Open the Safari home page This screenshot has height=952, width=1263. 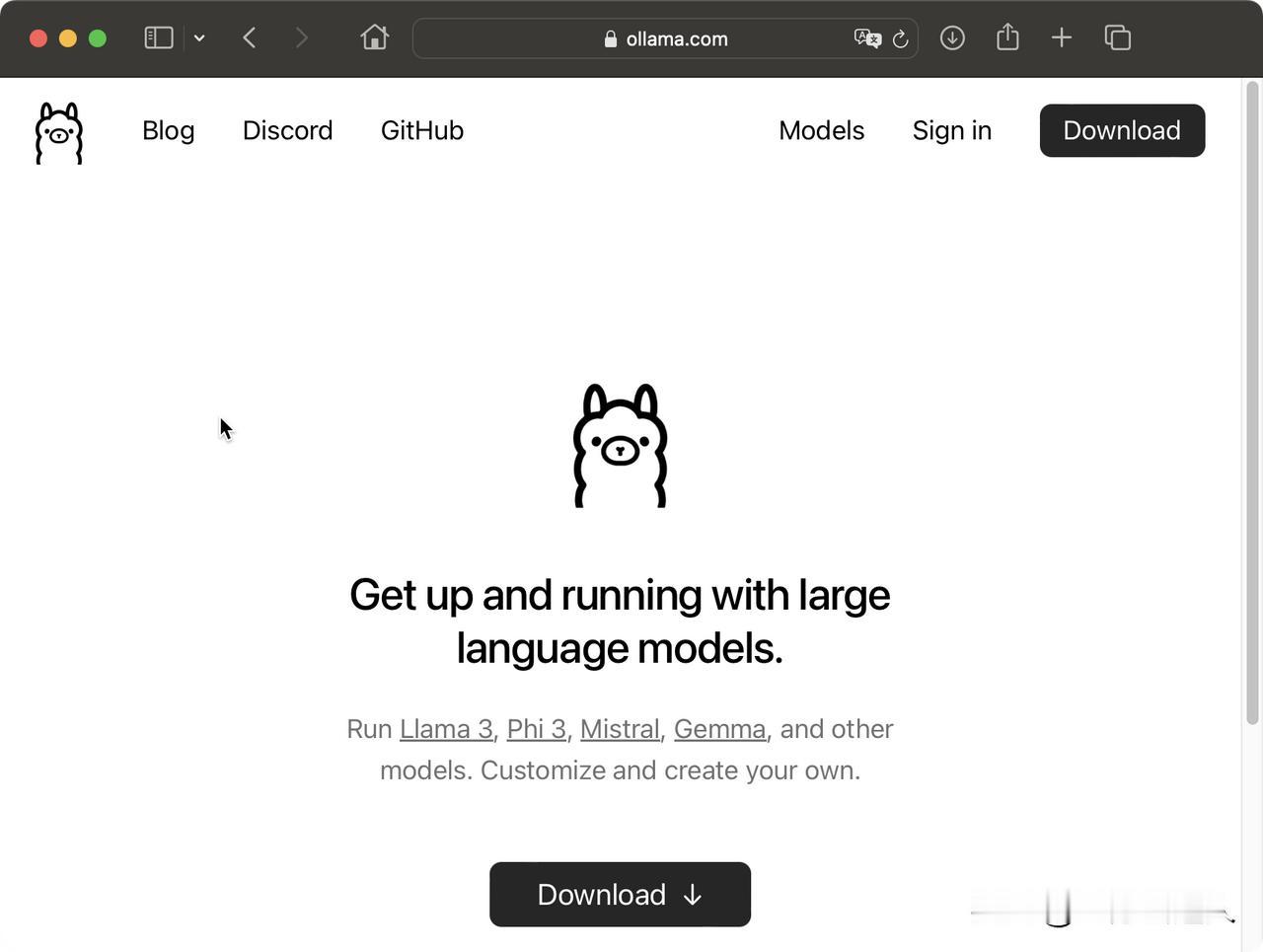pyautogui.click(x=375, y=37)
